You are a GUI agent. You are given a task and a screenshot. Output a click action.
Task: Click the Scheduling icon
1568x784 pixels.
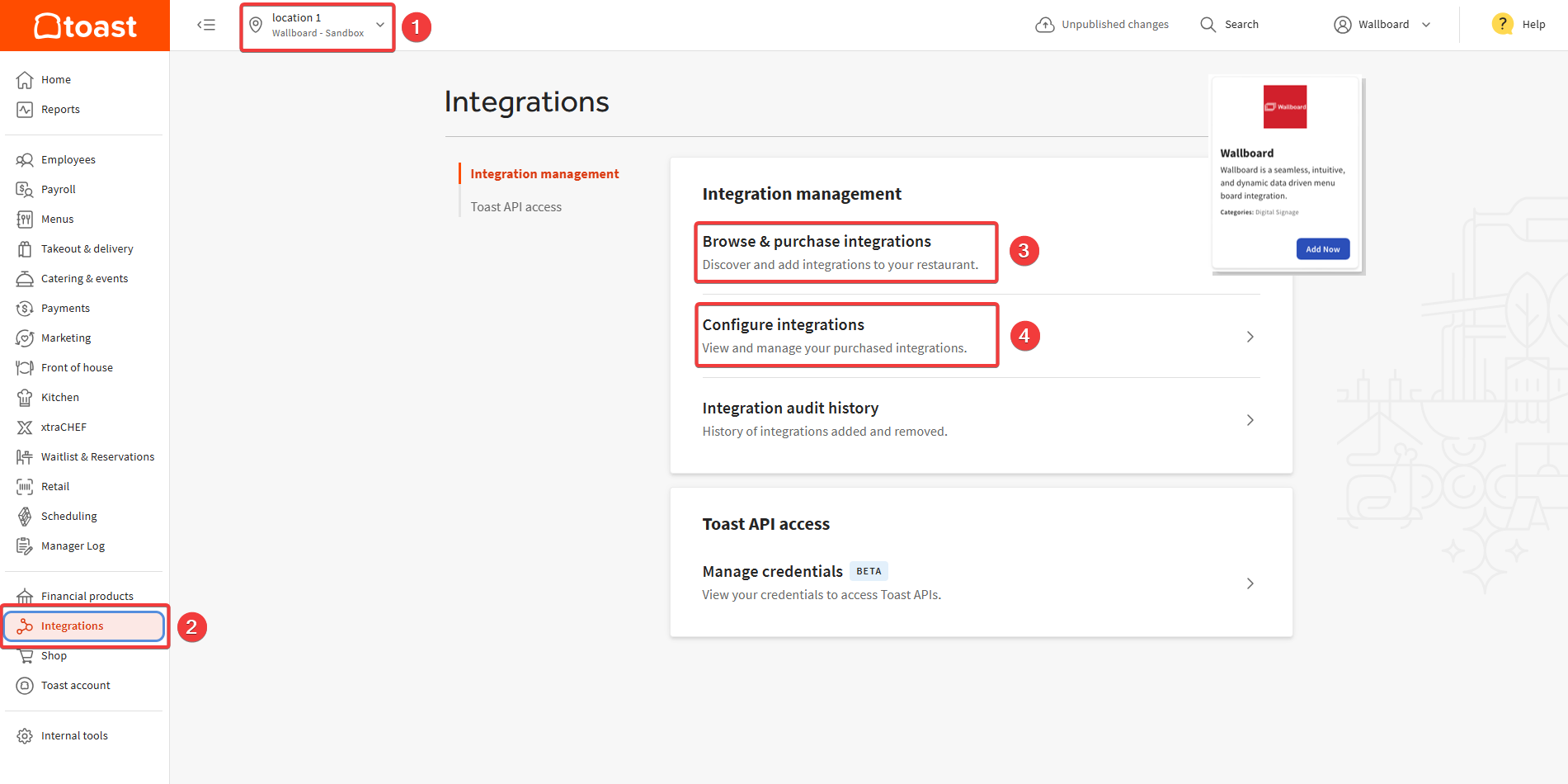(25, 517)
